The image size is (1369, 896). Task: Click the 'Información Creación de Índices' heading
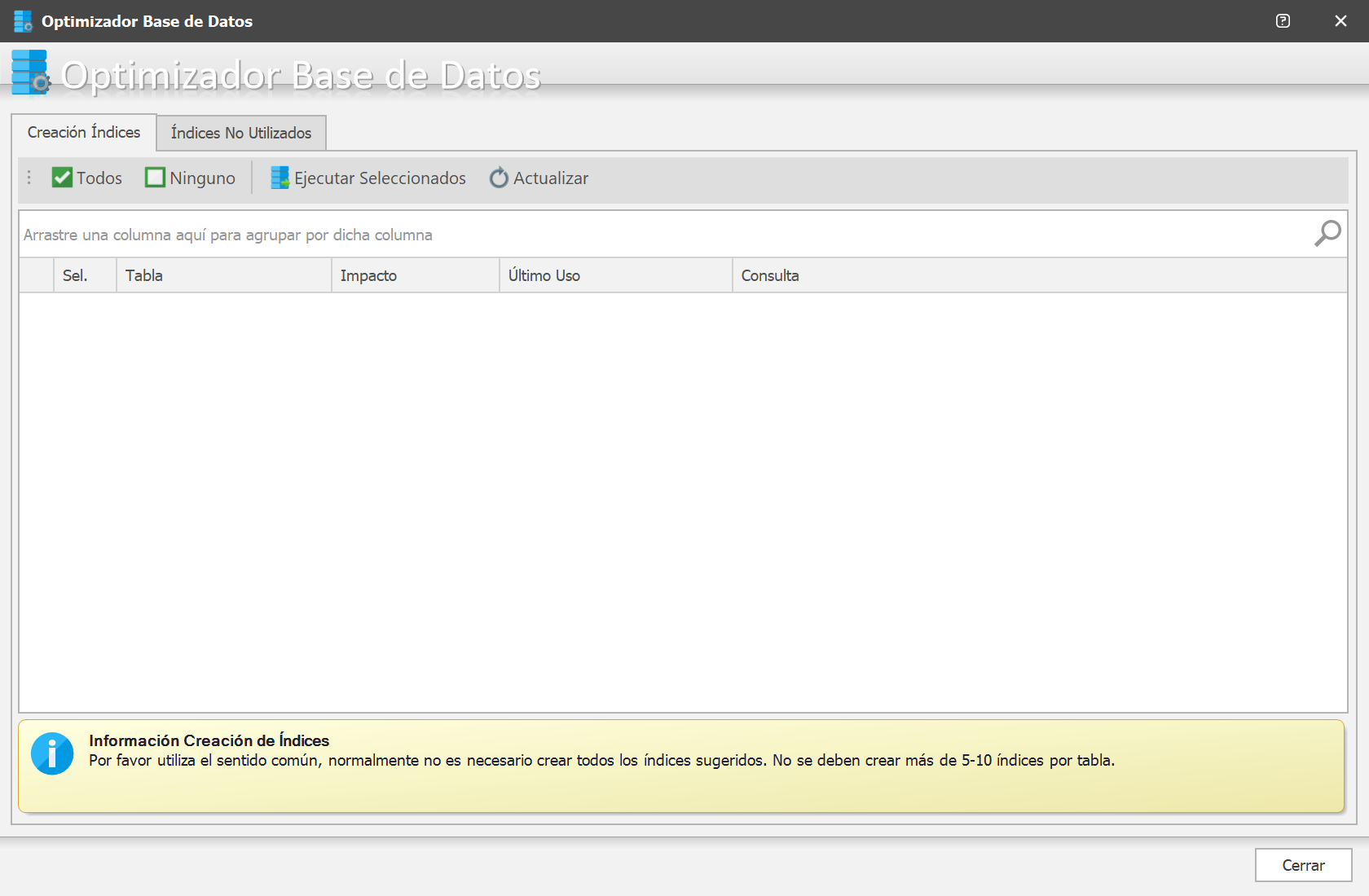tap(209, 740)
